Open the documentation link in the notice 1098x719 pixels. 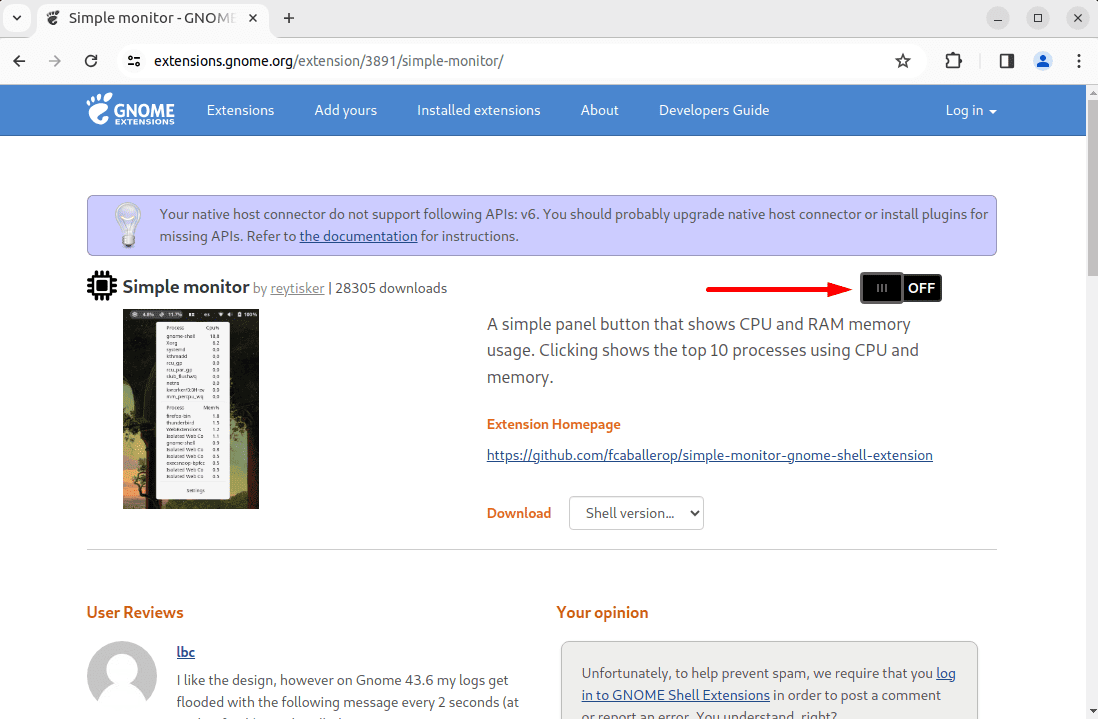(x=359, y=237)
